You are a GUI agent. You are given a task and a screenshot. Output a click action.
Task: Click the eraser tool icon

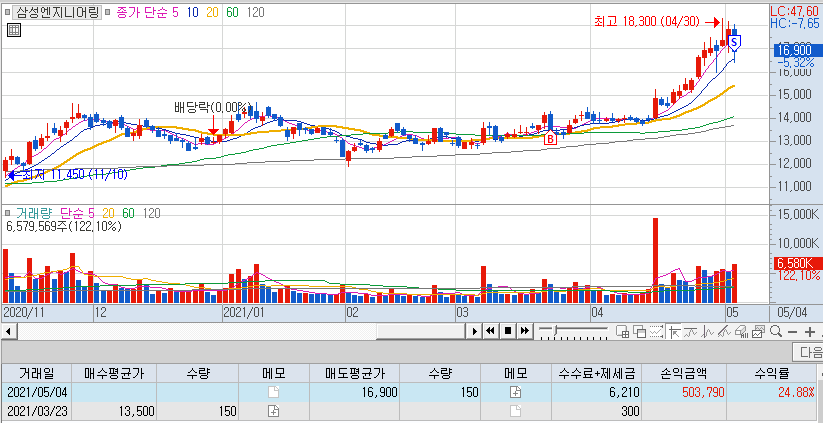point(741,332)
